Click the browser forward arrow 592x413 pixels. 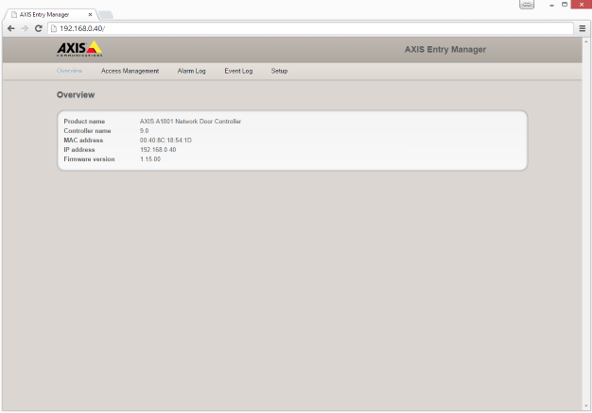pos(25,28)
